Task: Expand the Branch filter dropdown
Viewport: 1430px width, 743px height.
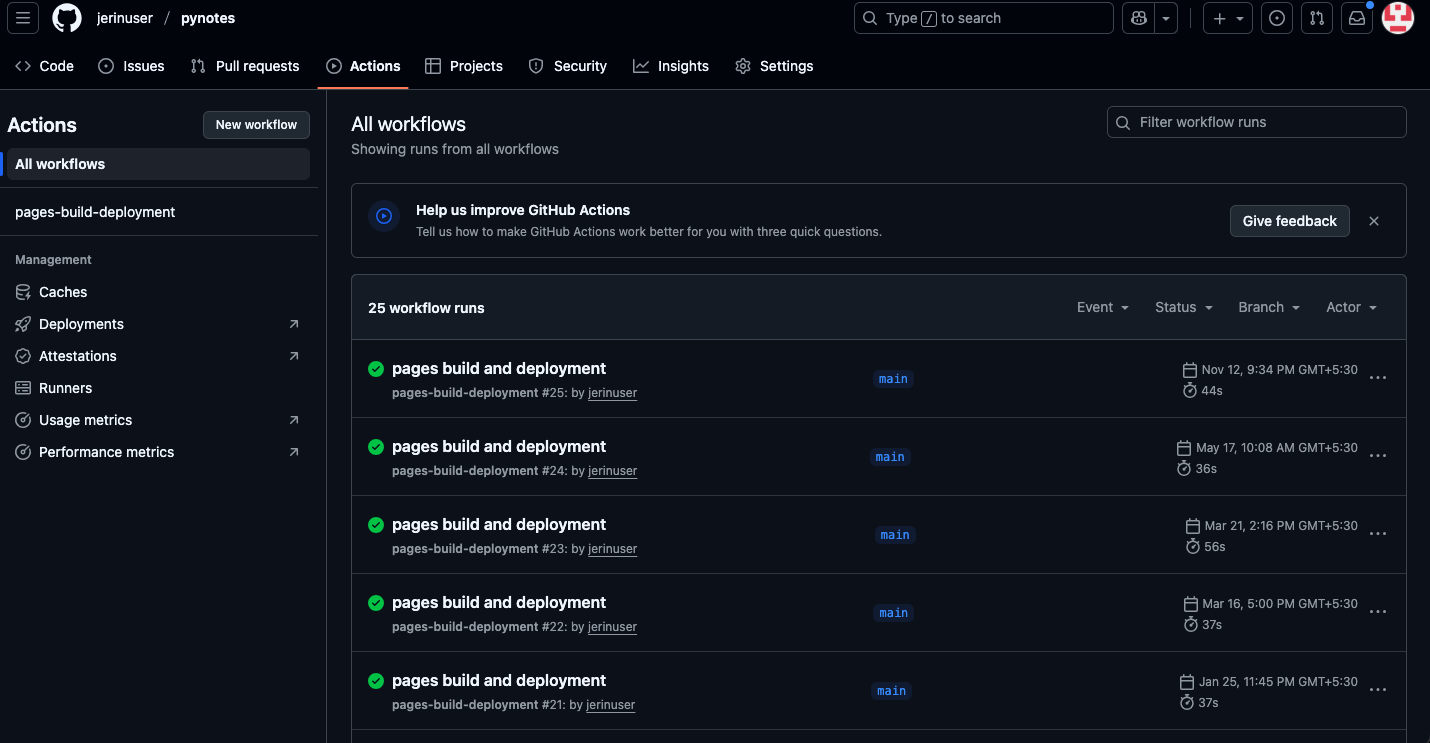Action: (x=1268, y=307)
